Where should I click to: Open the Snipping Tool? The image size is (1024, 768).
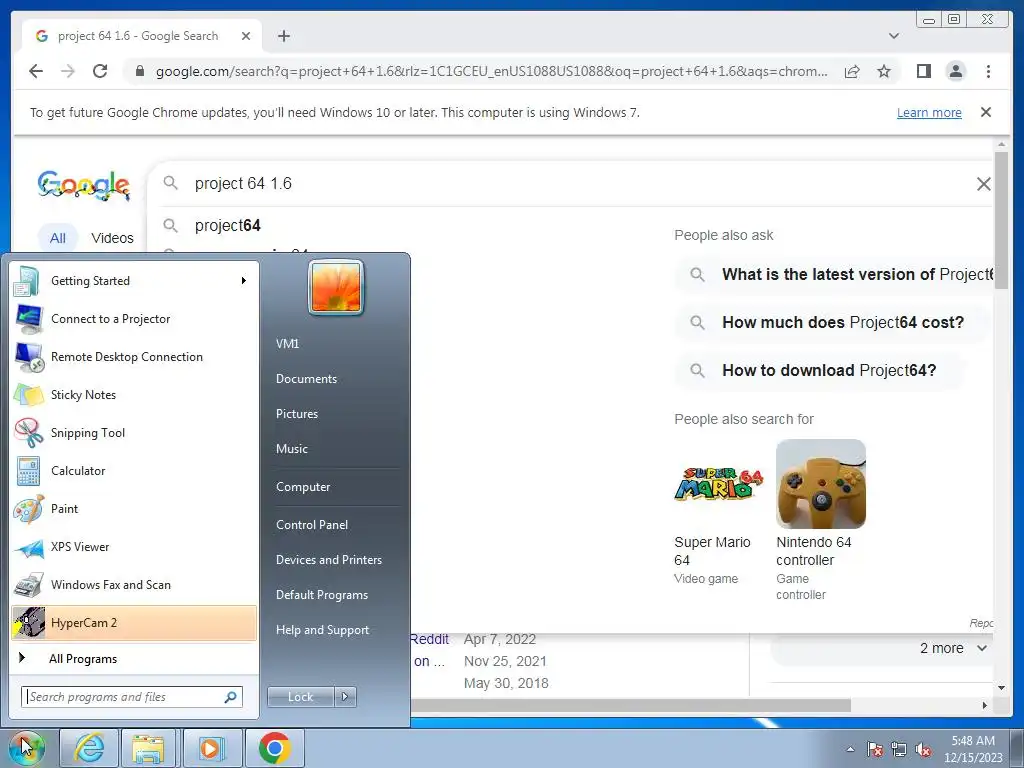tap(134, 432)
